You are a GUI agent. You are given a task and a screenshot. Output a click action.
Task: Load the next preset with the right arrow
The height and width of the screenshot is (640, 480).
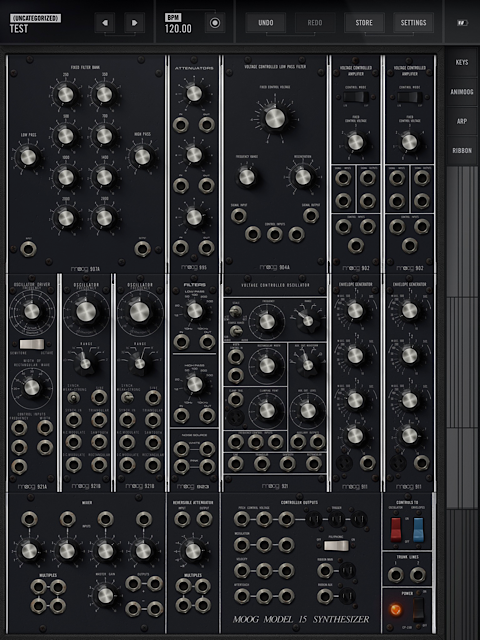134,23
